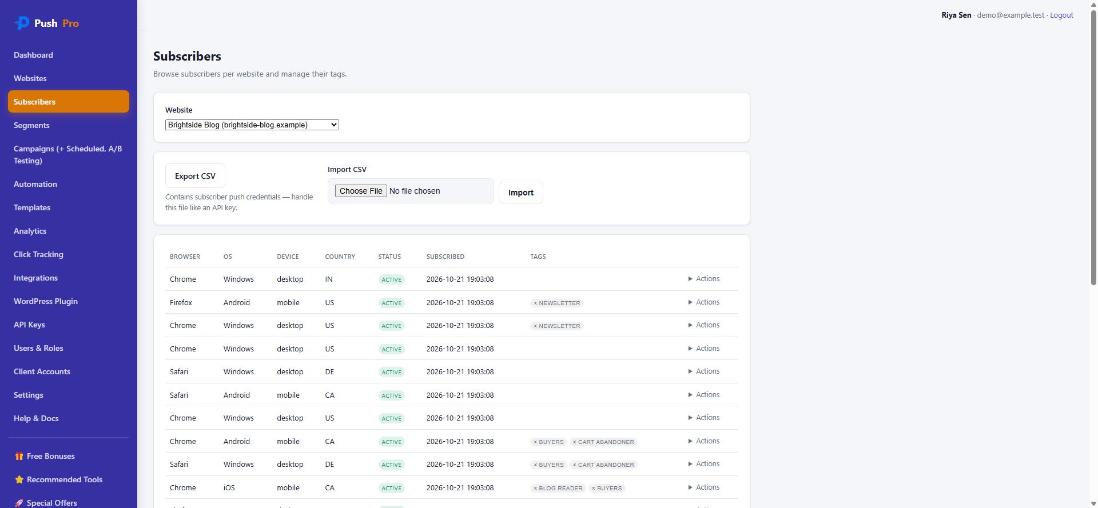1098x508 pixels.
Task: Click the ACTIVE badge in Firefox row
Action: click(x=391, y=303)
